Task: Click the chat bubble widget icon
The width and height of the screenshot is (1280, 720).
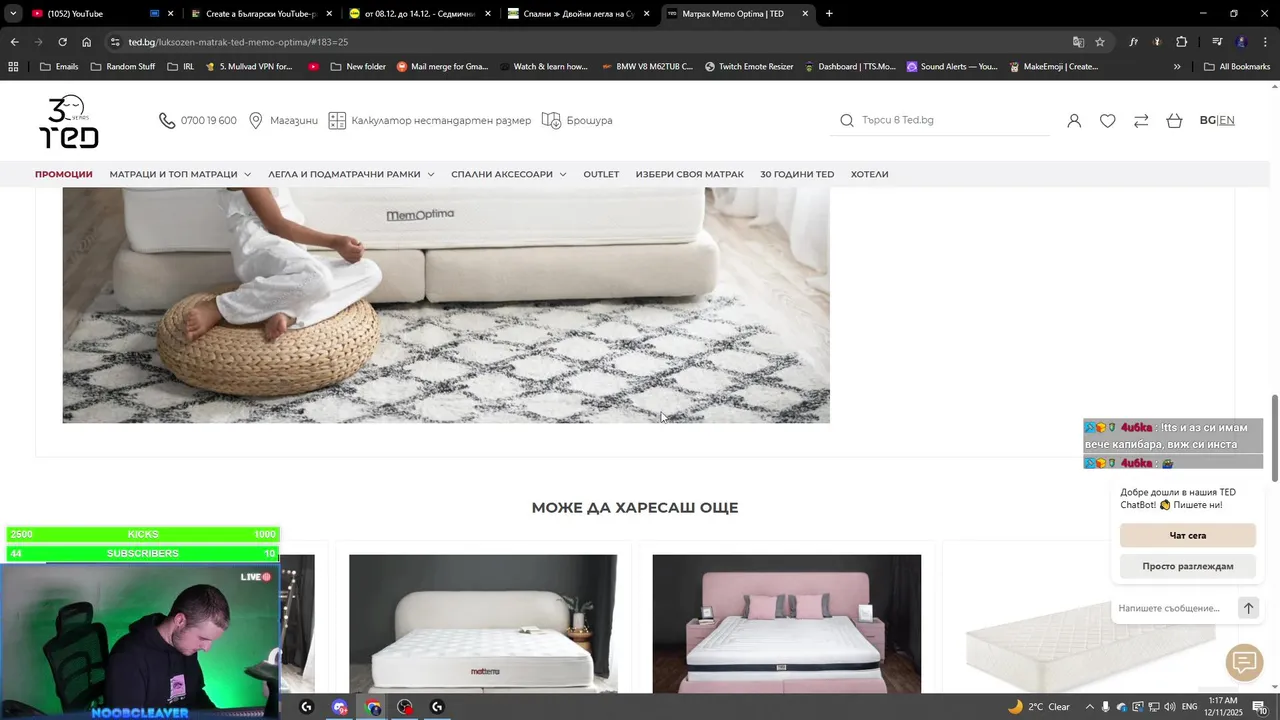Action: pyautogui.click(x=1245, y=662)
